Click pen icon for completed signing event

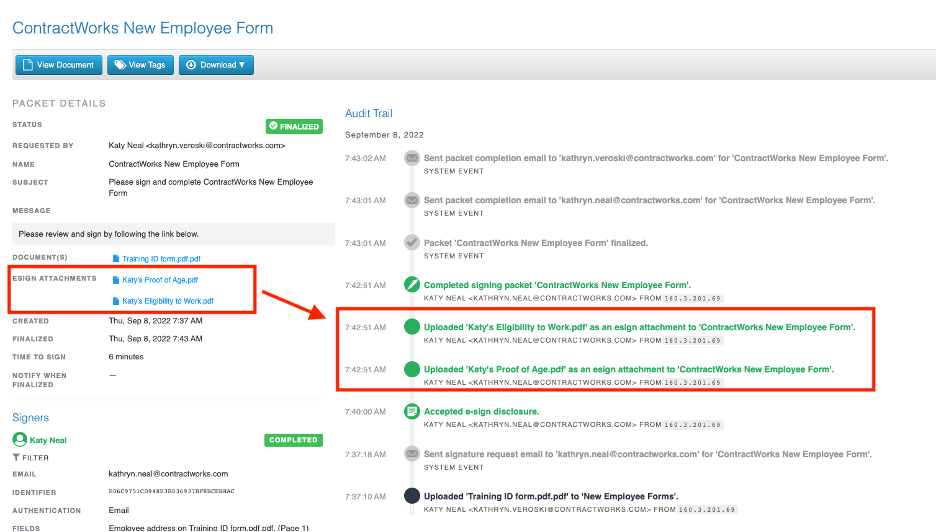[x=412, y=285]
